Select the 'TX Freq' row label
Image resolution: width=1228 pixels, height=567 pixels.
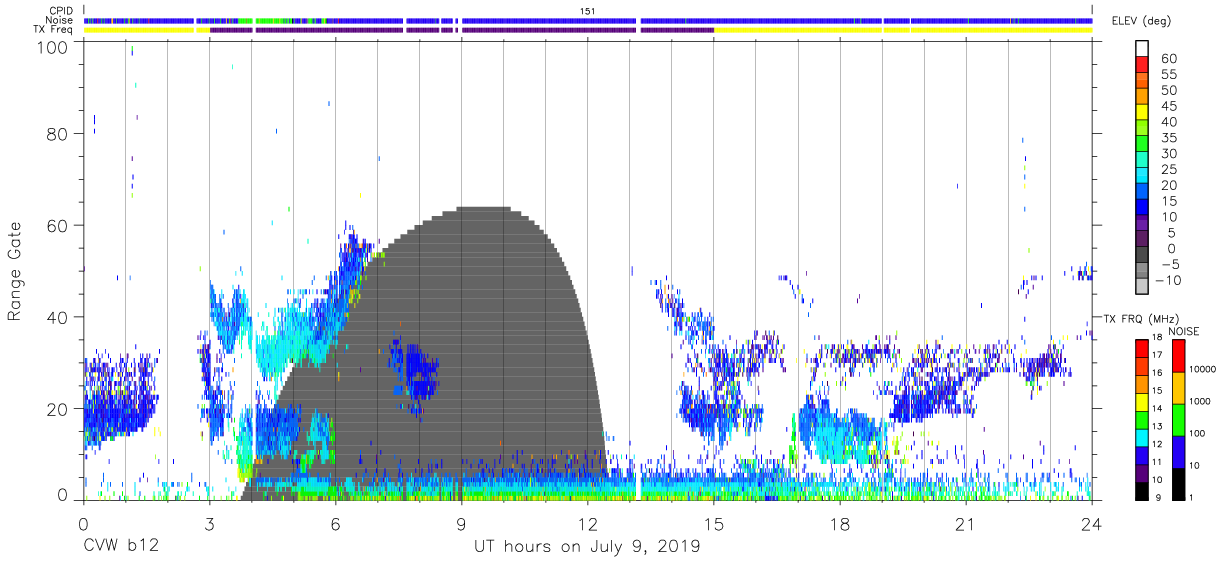[x=55, y=30]
